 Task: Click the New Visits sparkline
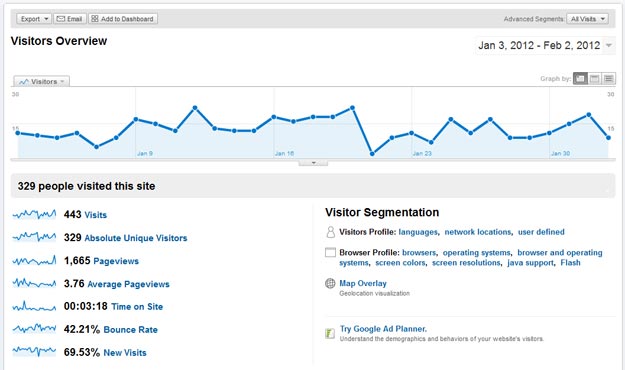[34, 351]
